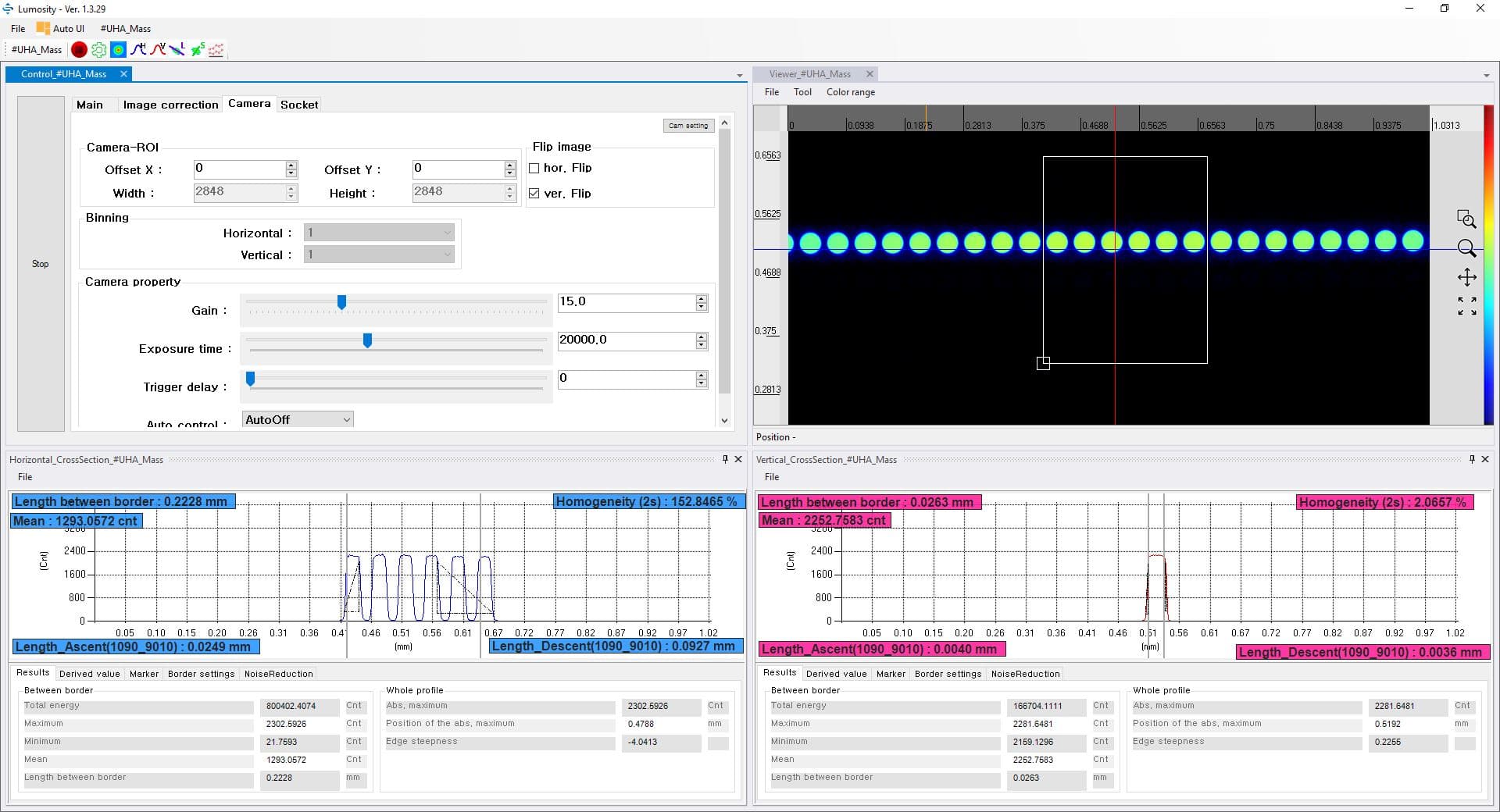Click the Offset X input field
This screenshot has width=1500, height=812.
(x=239, y=169)
